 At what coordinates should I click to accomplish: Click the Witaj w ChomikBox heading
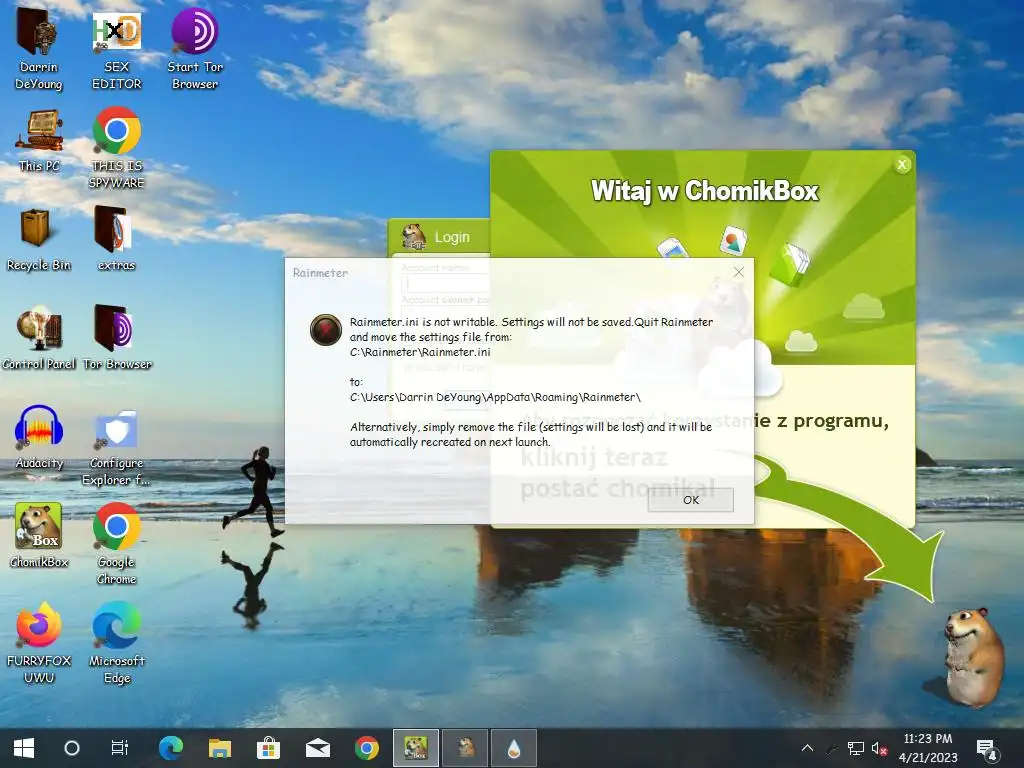(x=705, y=191)
